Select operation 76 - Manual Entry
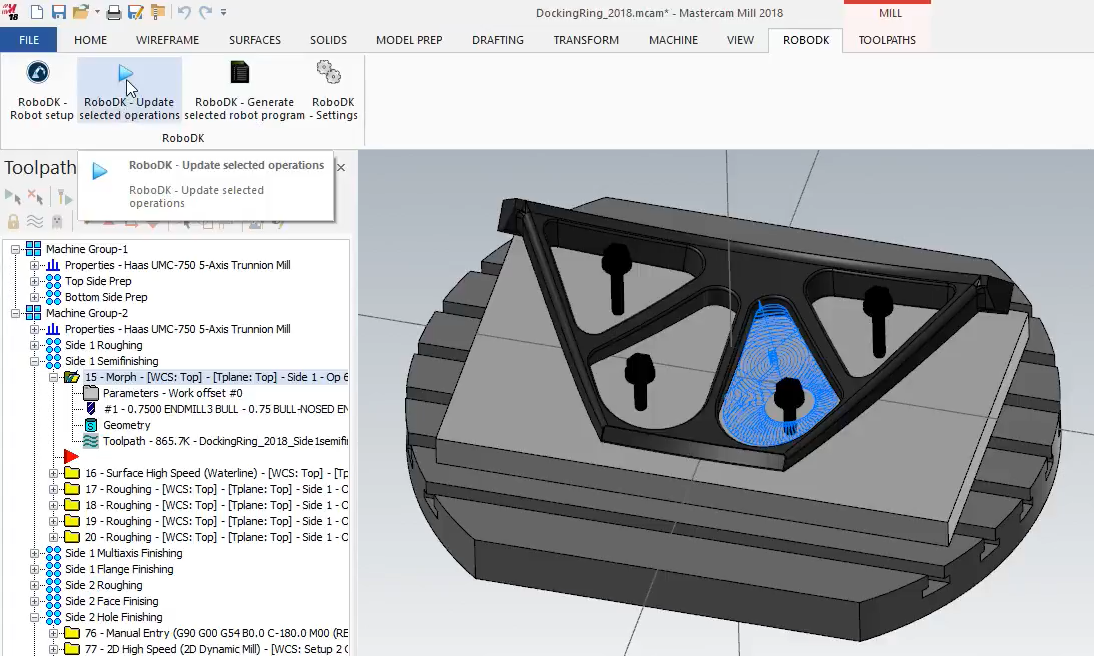Image resolution: width=1094 pixels, height=656 pixels. tap(216, 634)
